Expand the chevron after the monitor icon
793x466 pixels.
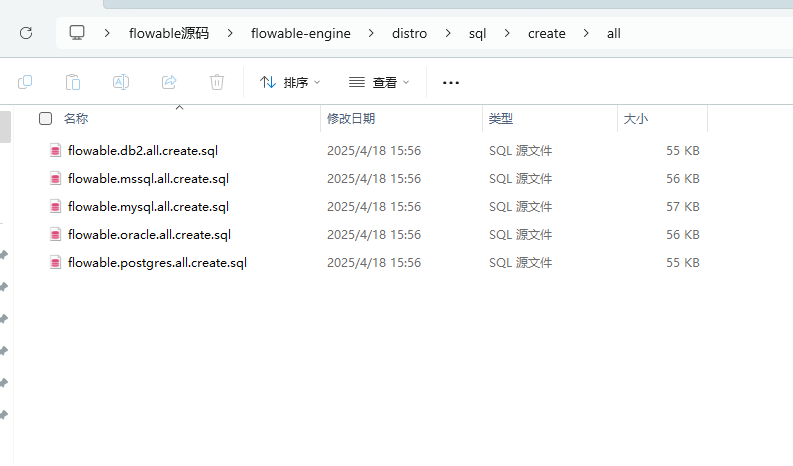(x=107, y=33)
